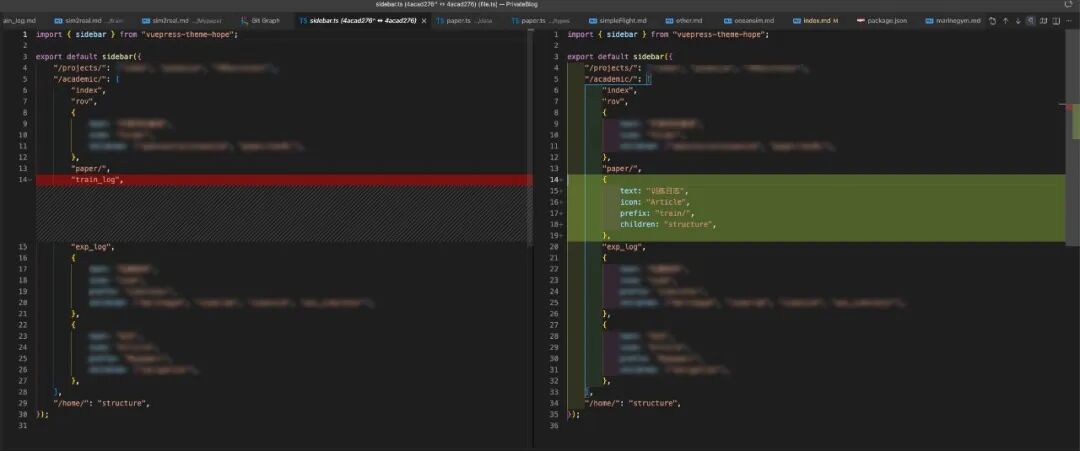Go to previous change with up arrow
Image resolution: width=1080 pixels, height=451 pixels.
pos(1006,20)
